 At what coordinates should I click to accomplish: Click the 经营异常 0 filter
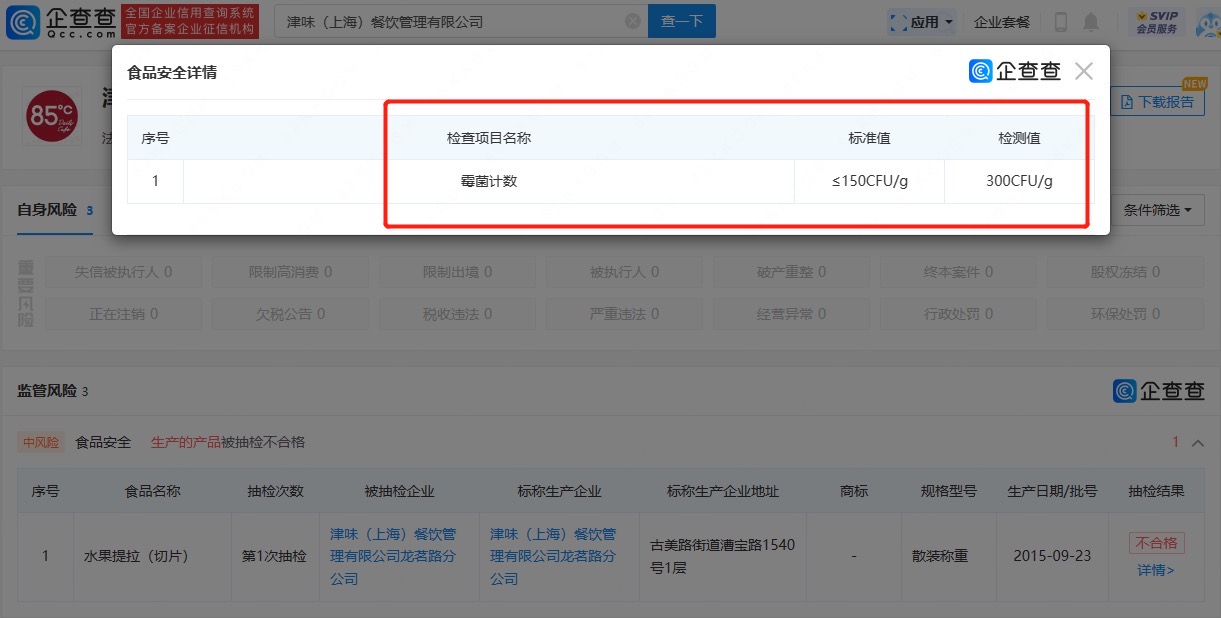[x=791, y=314]
